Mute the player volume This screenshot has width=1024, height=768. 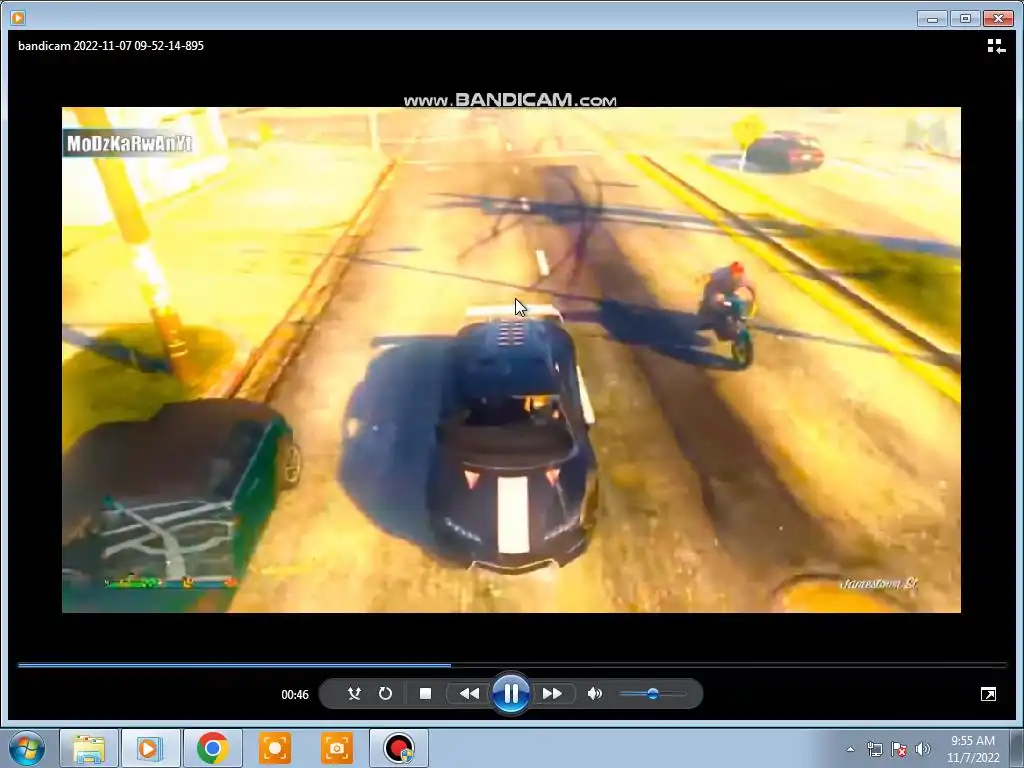click(594, 694)
